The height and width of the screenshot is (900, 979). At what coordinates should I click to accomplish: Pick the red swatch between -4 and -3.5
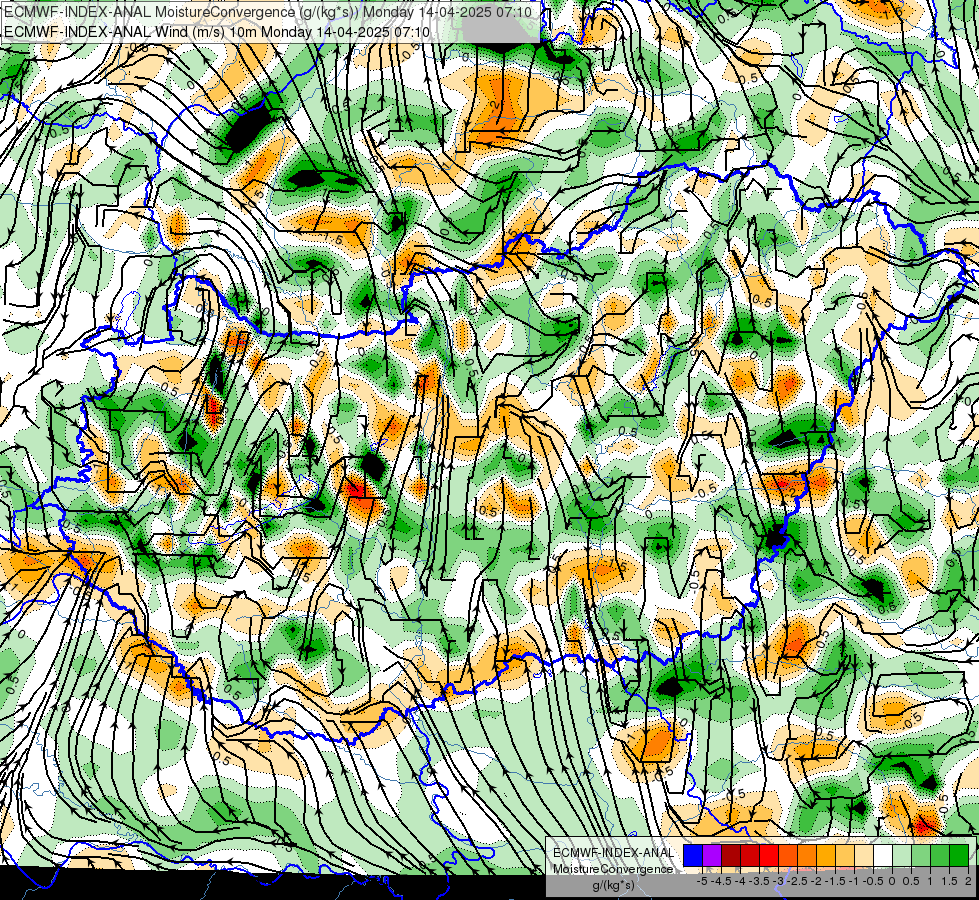pyautogui.click(x=750, y=855)
